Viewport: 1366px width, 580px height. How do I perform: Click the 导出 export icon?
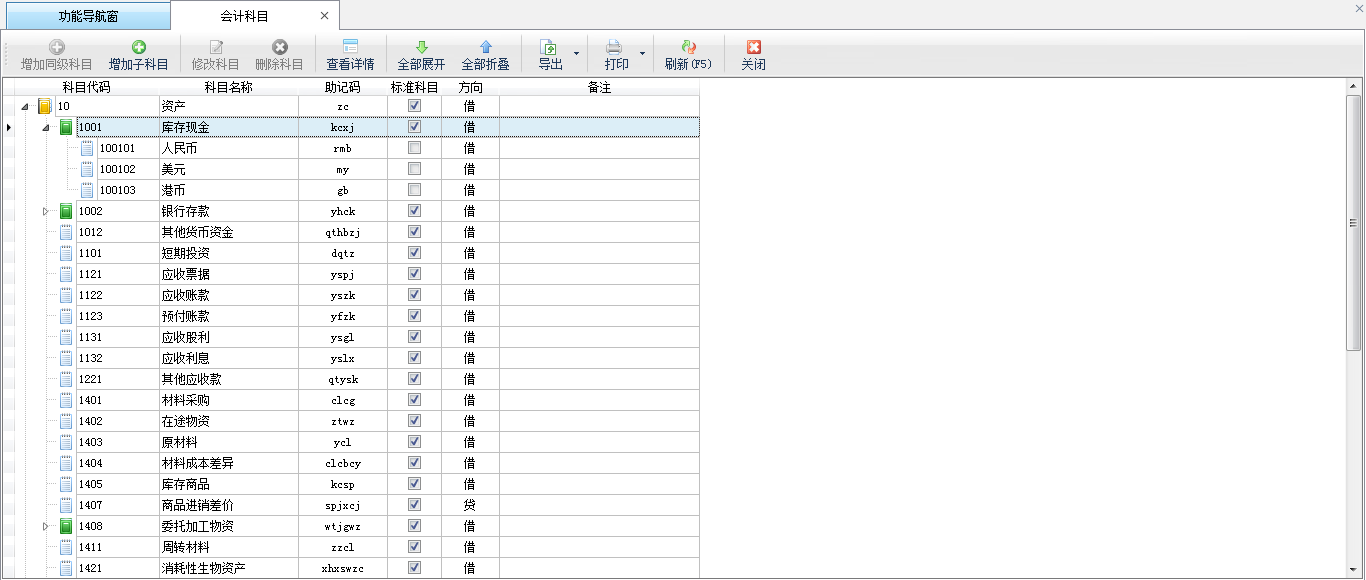point(549,48)
